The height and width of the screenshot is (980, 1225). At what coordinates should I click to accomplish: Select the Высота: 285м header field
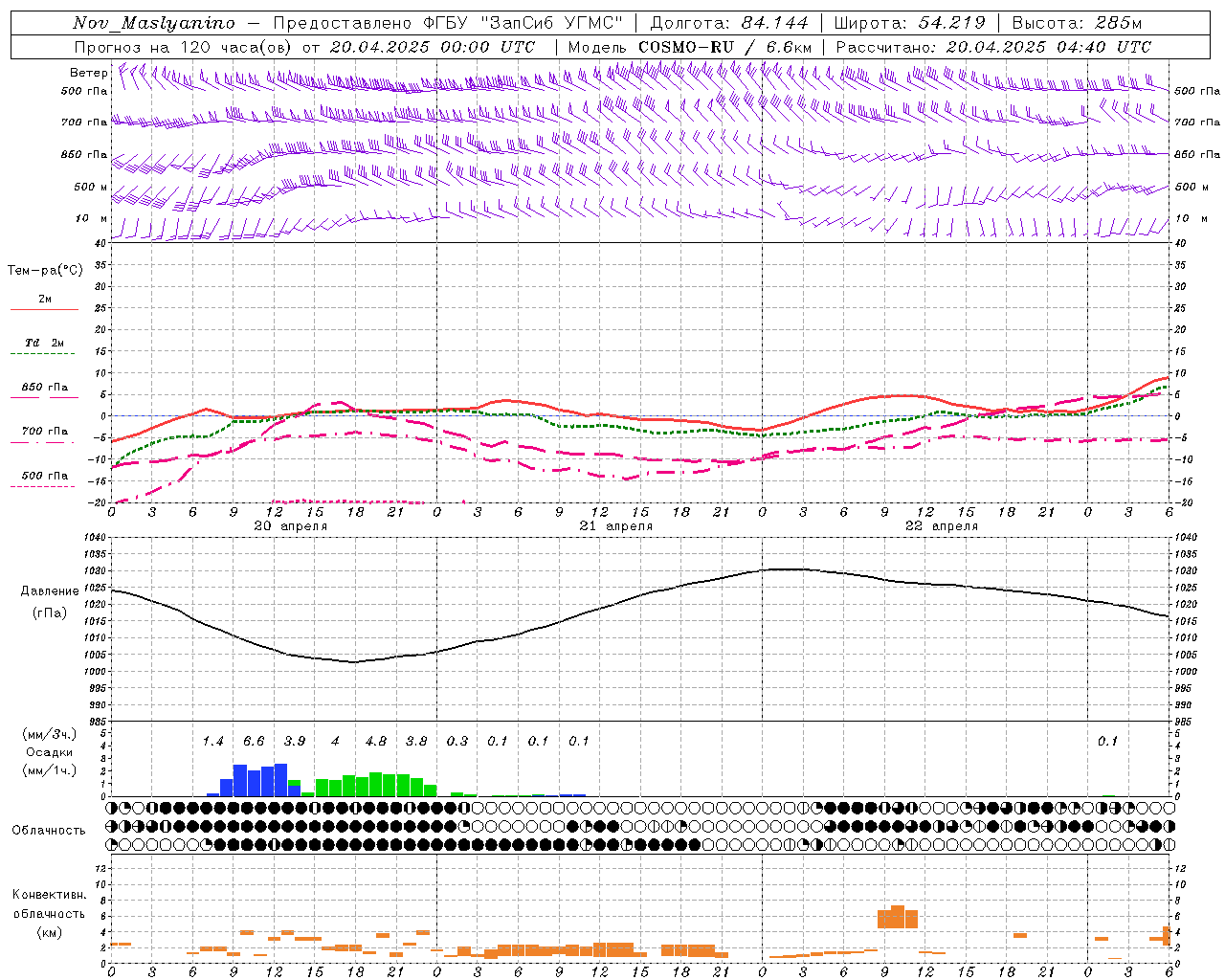tap(1076, 23)
